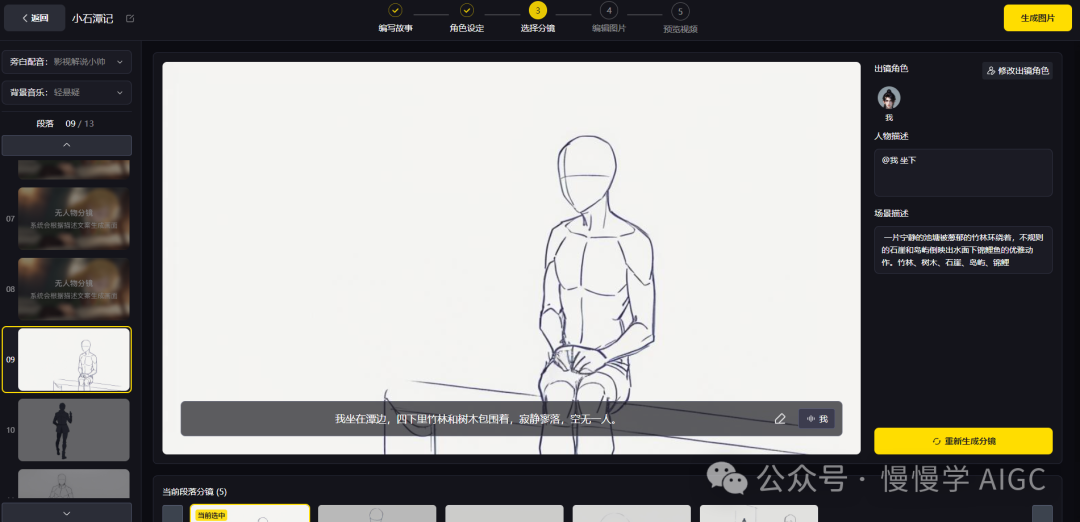This screenshot has width=1080, height=522.
Task: Click the 生成图片 button
Action: tap(1037, 18)
